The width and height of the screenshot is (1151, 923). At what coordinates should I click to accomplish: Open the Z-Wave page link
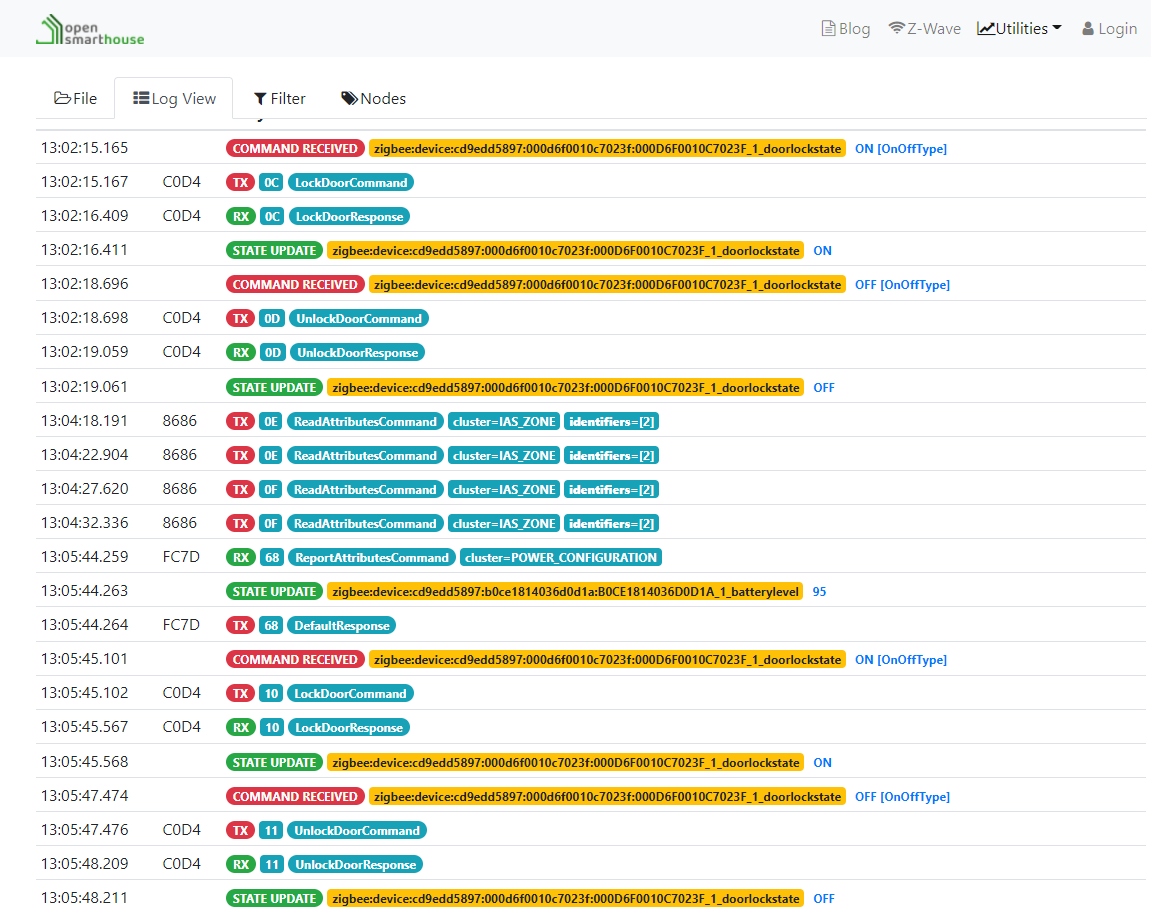coord(924,29)
